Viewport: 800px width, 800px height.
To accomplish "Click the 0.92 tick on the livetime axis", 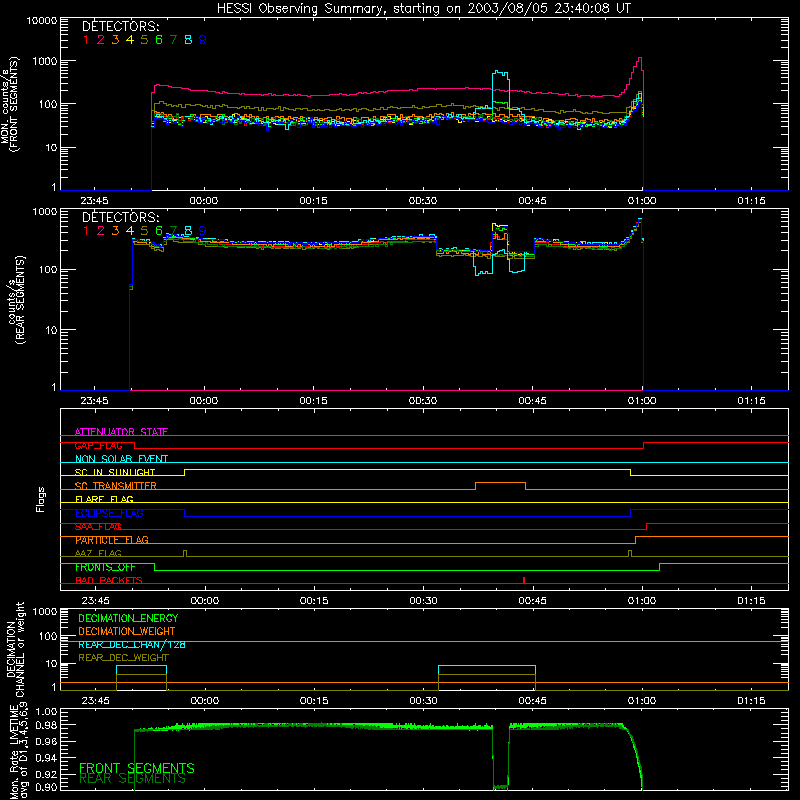I will [x=46, y=774].
